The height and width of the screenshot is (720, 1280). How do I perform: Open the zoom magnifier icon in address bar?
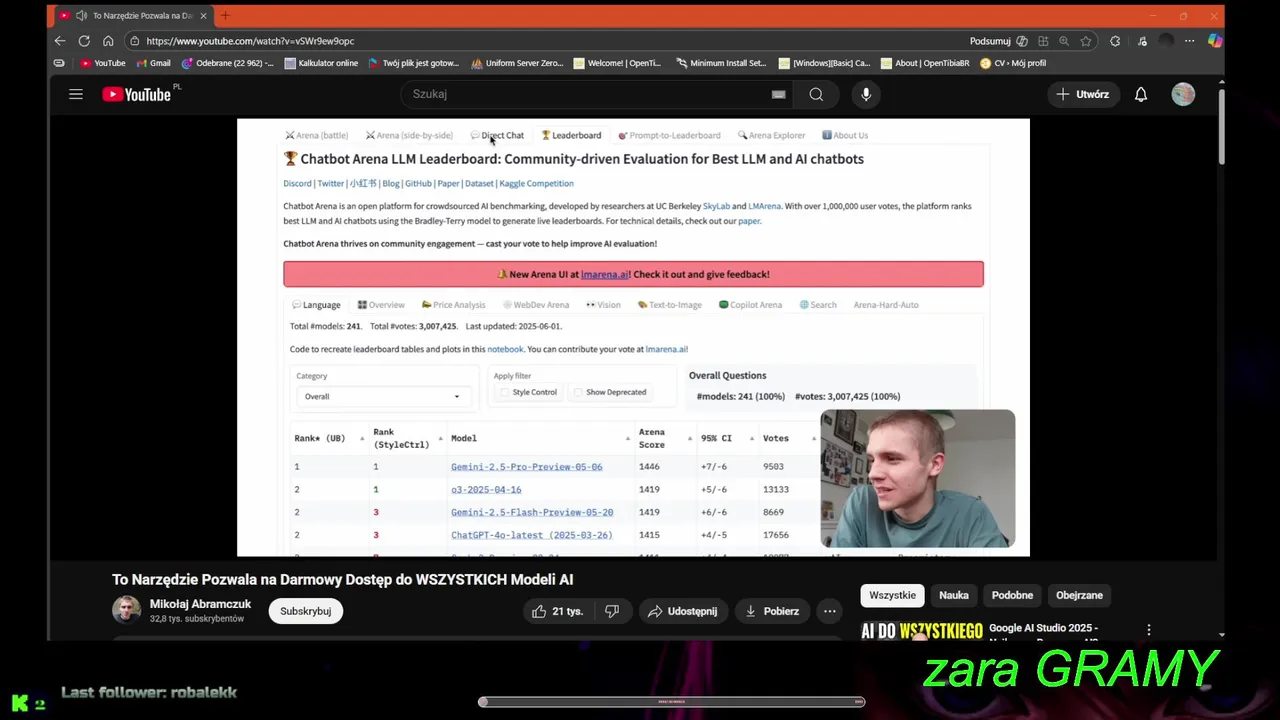[x=1064, y=41]
